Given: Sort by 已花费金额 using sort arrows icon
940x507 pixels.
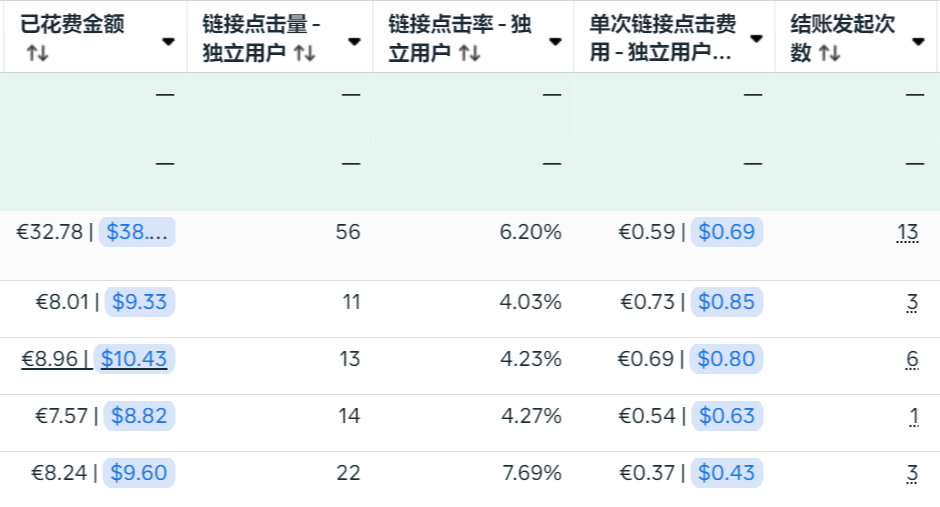Looking at the screenshot, I should click(37, 54).
